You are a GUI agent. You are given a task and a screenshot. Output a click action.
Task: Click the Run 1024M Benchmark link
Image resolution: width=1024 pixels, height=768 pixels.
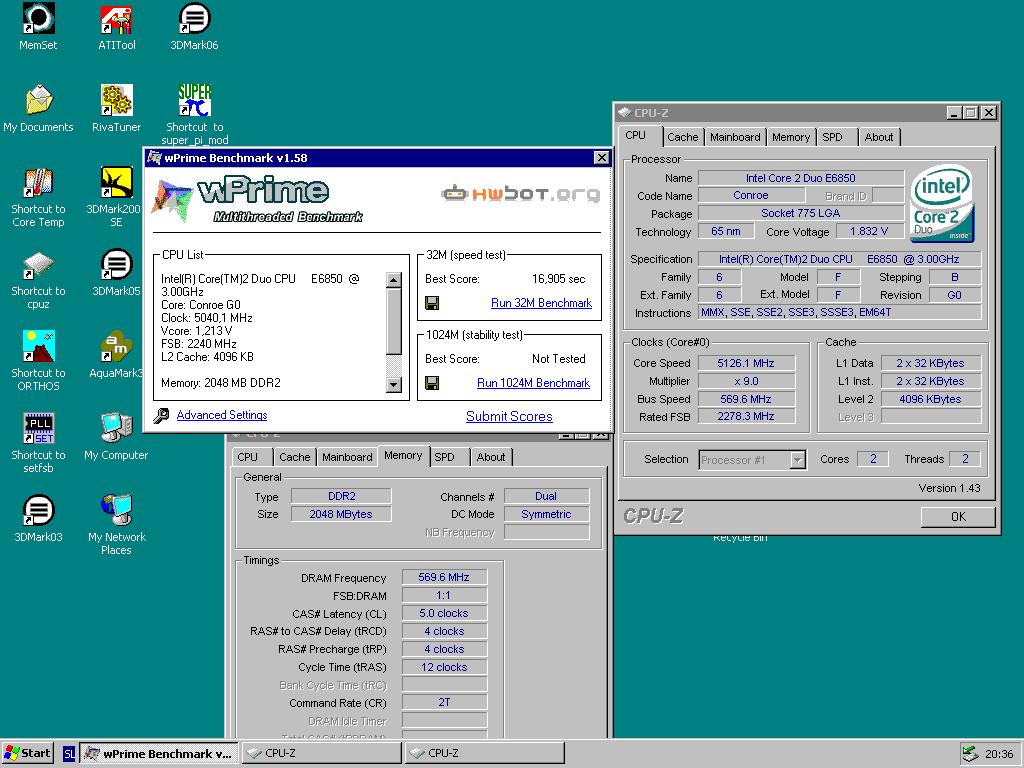coord(534,383)
